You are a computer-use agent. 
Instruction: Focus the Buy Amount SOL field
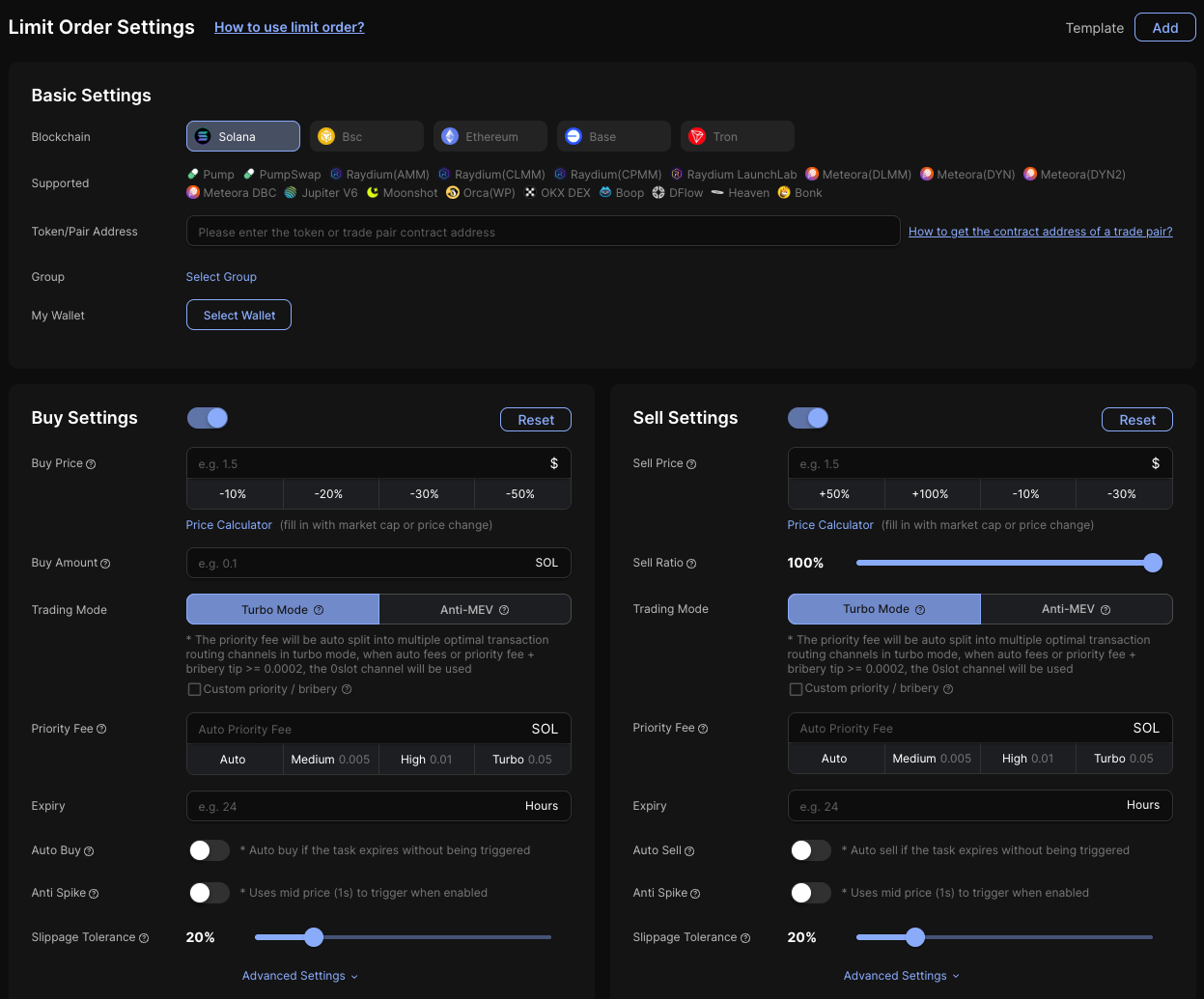[378, 563]
